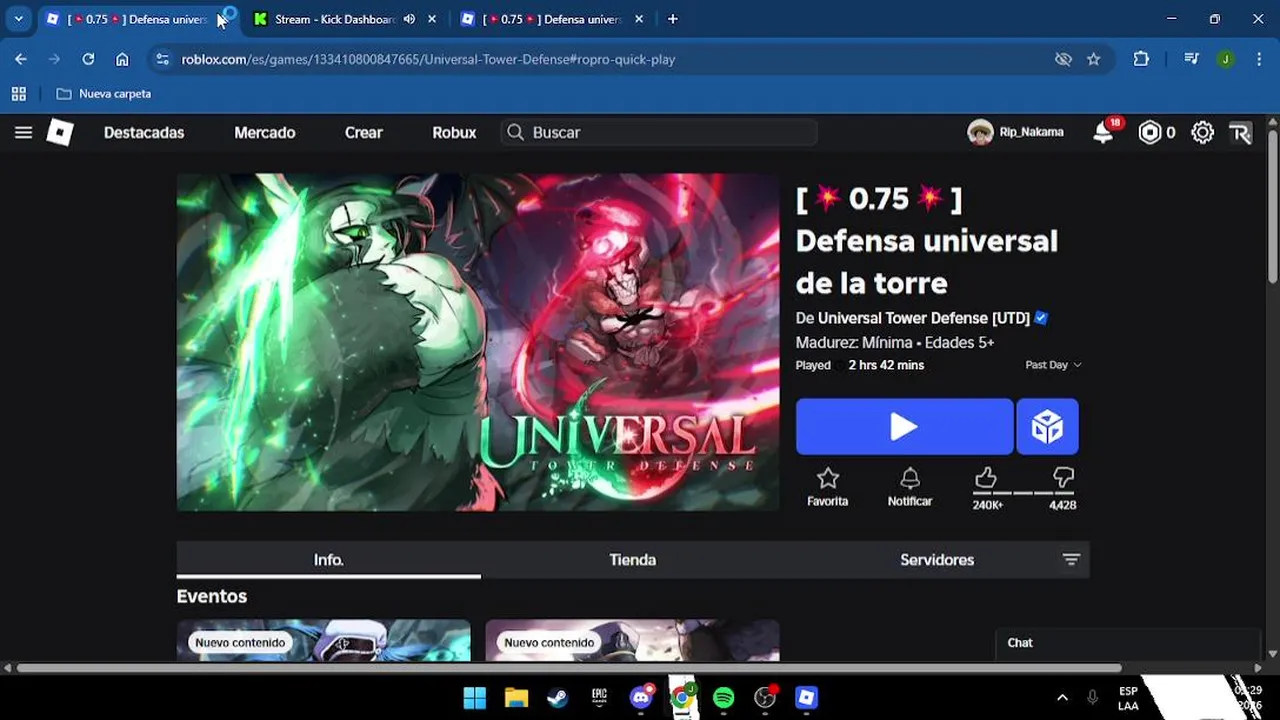Click the site info icon in address bar
This screenshot has height=720, width=1280.
163,59
